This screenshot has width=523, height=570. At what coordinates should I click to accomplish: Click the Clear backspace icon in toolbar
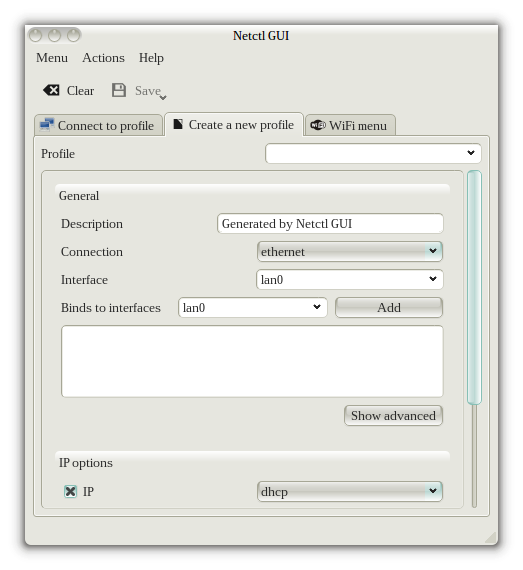(x=51, y=90)
